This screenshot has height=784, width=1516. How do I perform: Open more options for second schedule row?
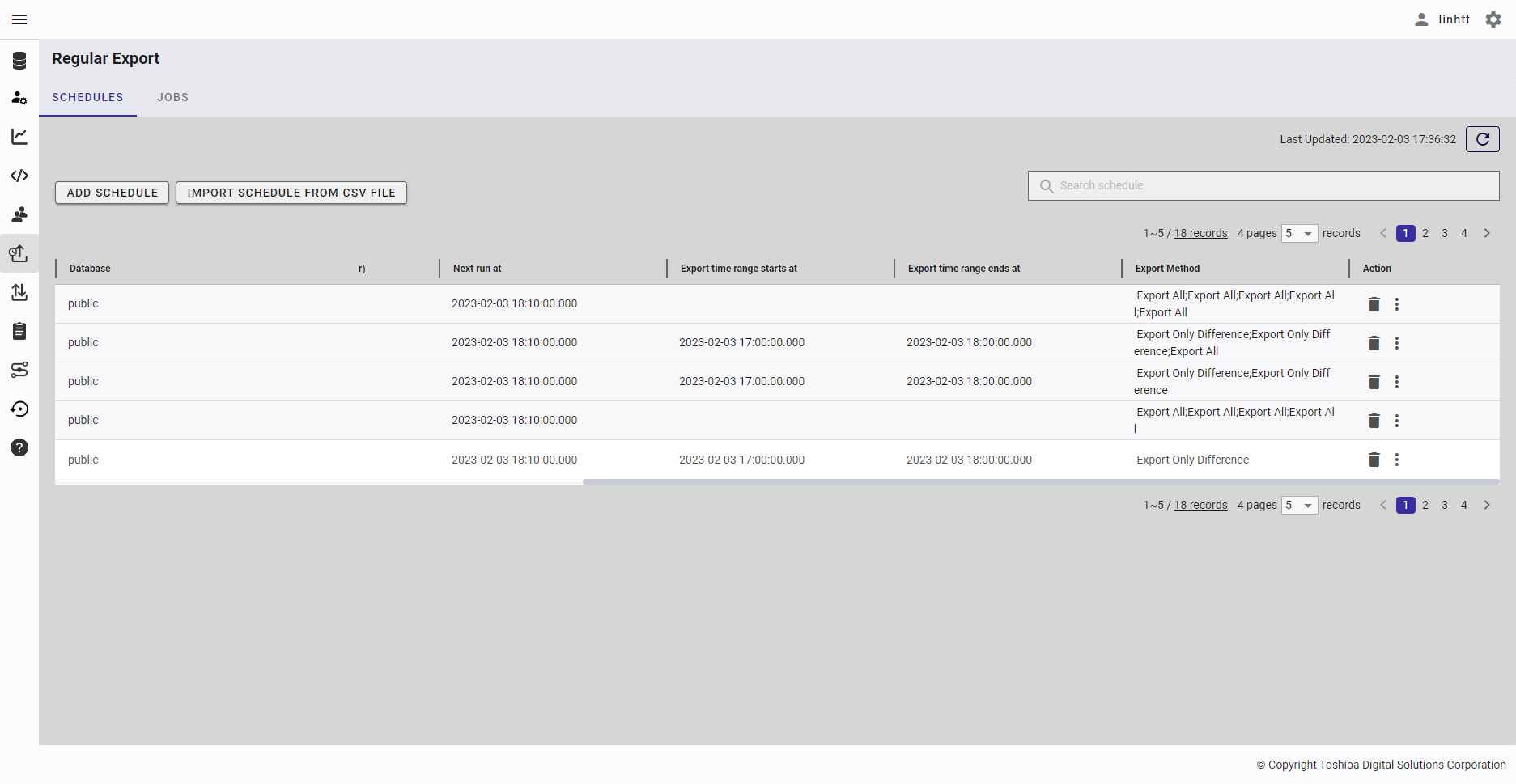point(1397,343)
